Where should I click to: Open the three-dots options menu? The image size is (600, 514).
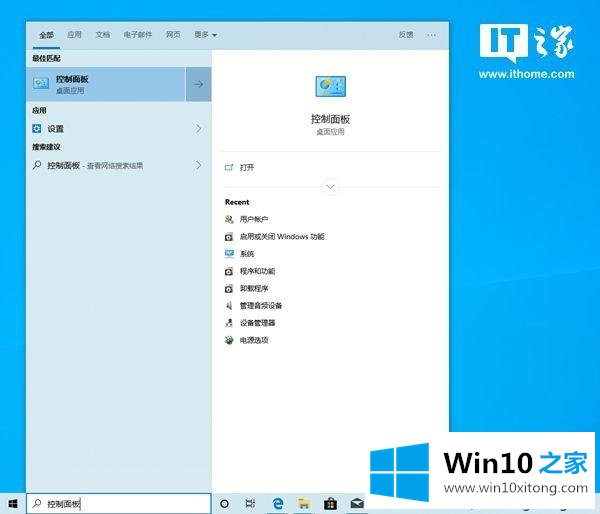pos(432,35)
